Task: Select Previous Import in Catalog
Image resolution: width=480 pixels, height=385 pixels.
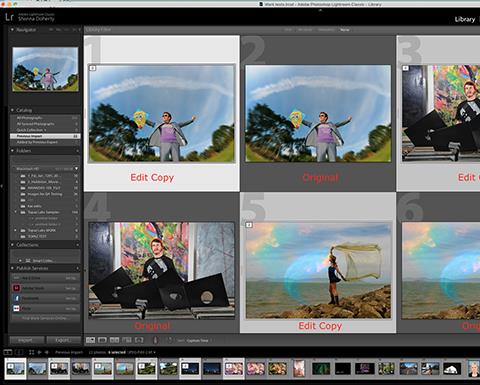Action: point(45,136)
